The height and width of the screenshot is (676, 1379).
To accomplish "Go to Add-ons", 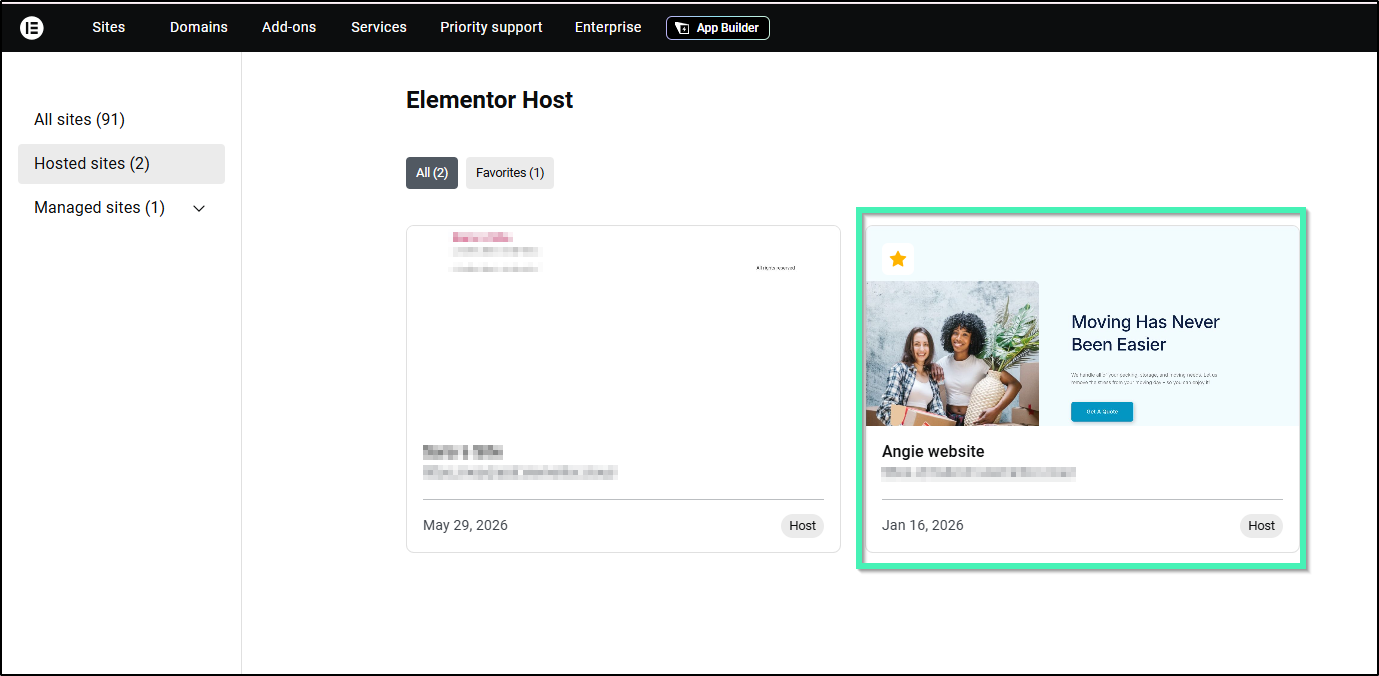I will [289, 27].
